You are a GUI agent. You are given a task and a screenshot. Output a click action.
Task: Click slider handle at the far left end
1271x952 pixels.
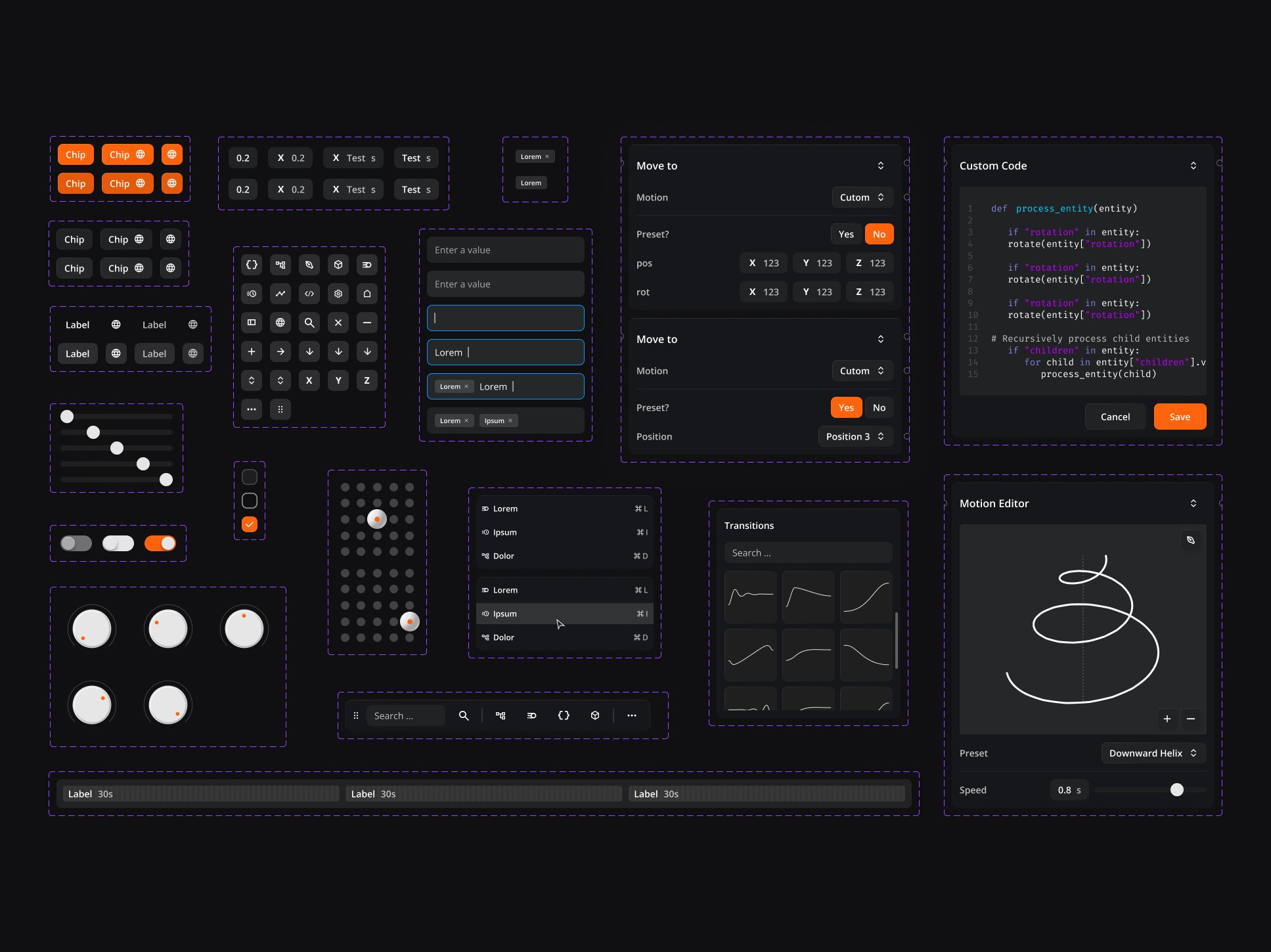[x=67, y=417]
